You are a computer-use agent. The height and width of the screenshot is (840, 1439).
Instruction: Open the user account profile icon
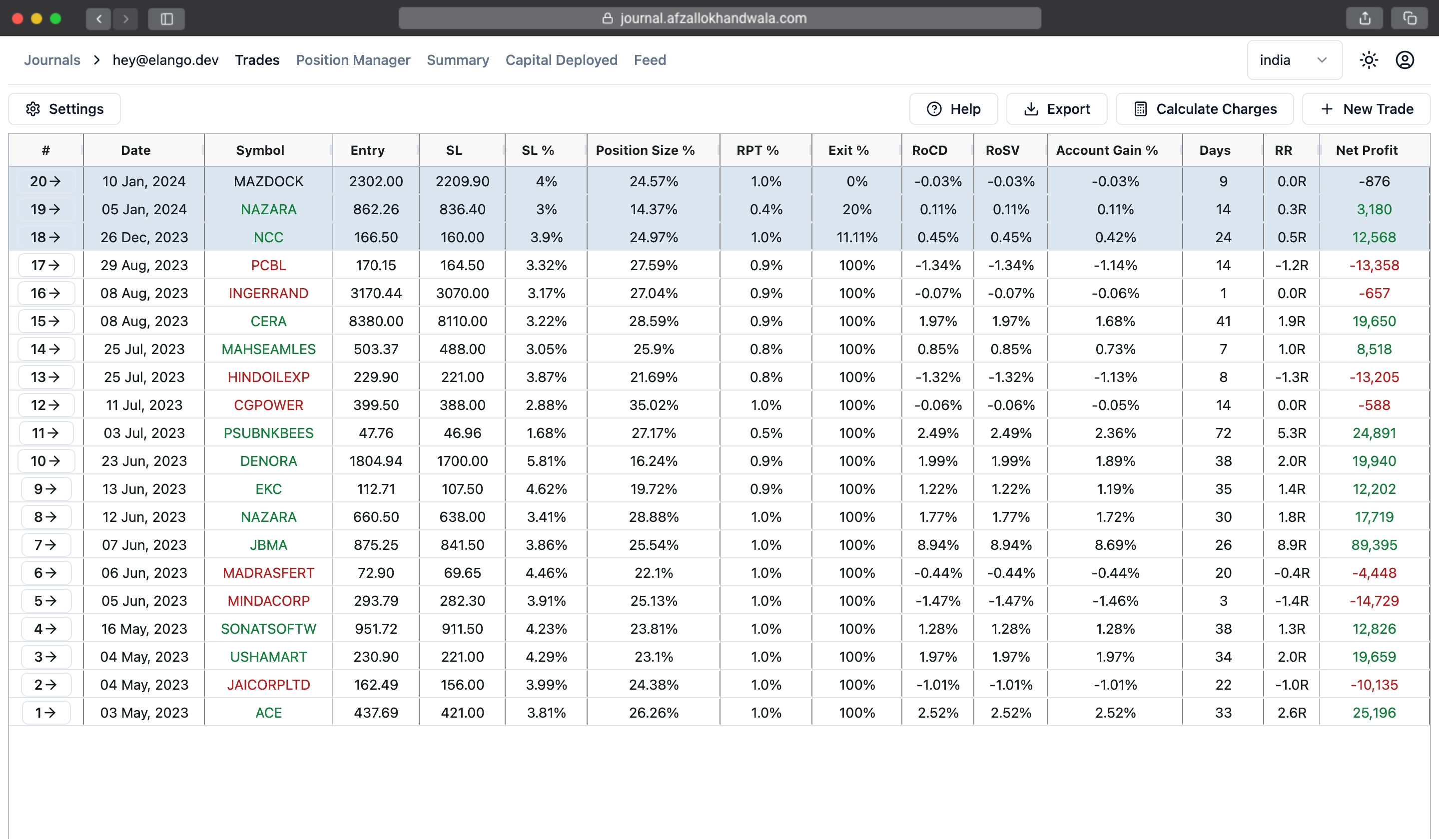(x=1404, y=60)
